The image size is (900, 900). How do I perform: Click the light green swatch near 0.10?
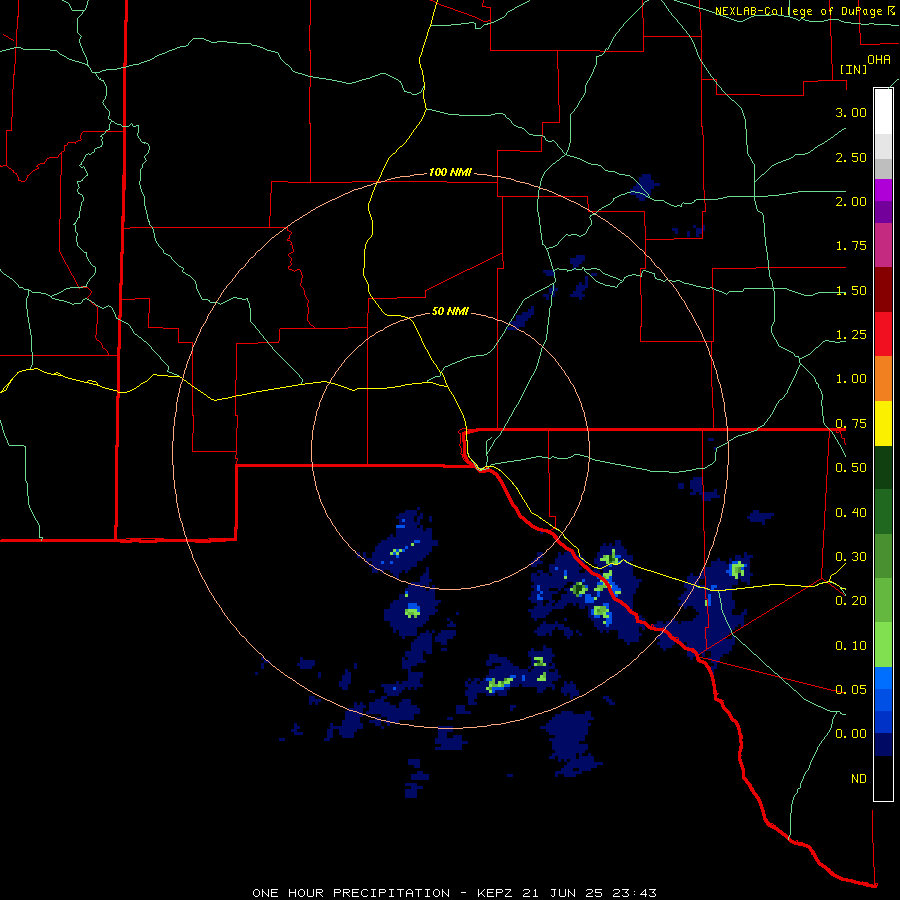pos(883,645)
